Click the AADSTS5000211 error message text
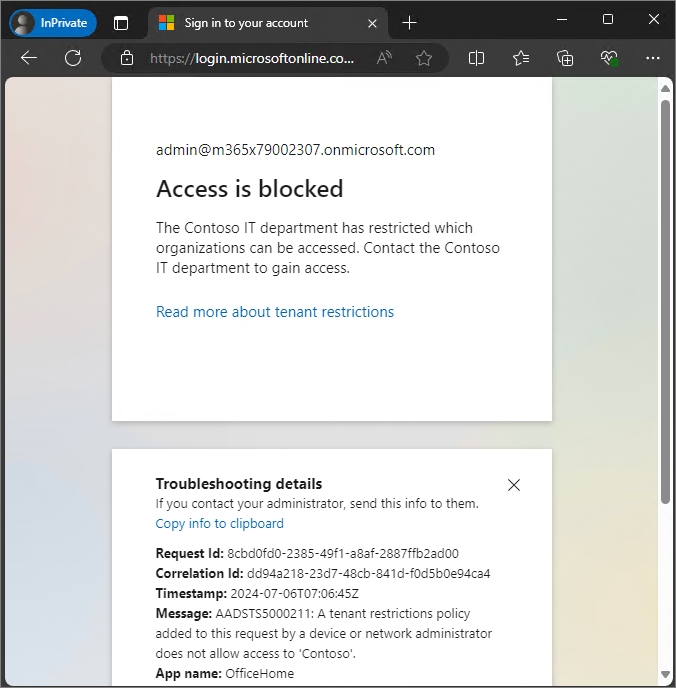Image resolution: width=676 pixels, height=688 pixels. (x=324, y=634)
